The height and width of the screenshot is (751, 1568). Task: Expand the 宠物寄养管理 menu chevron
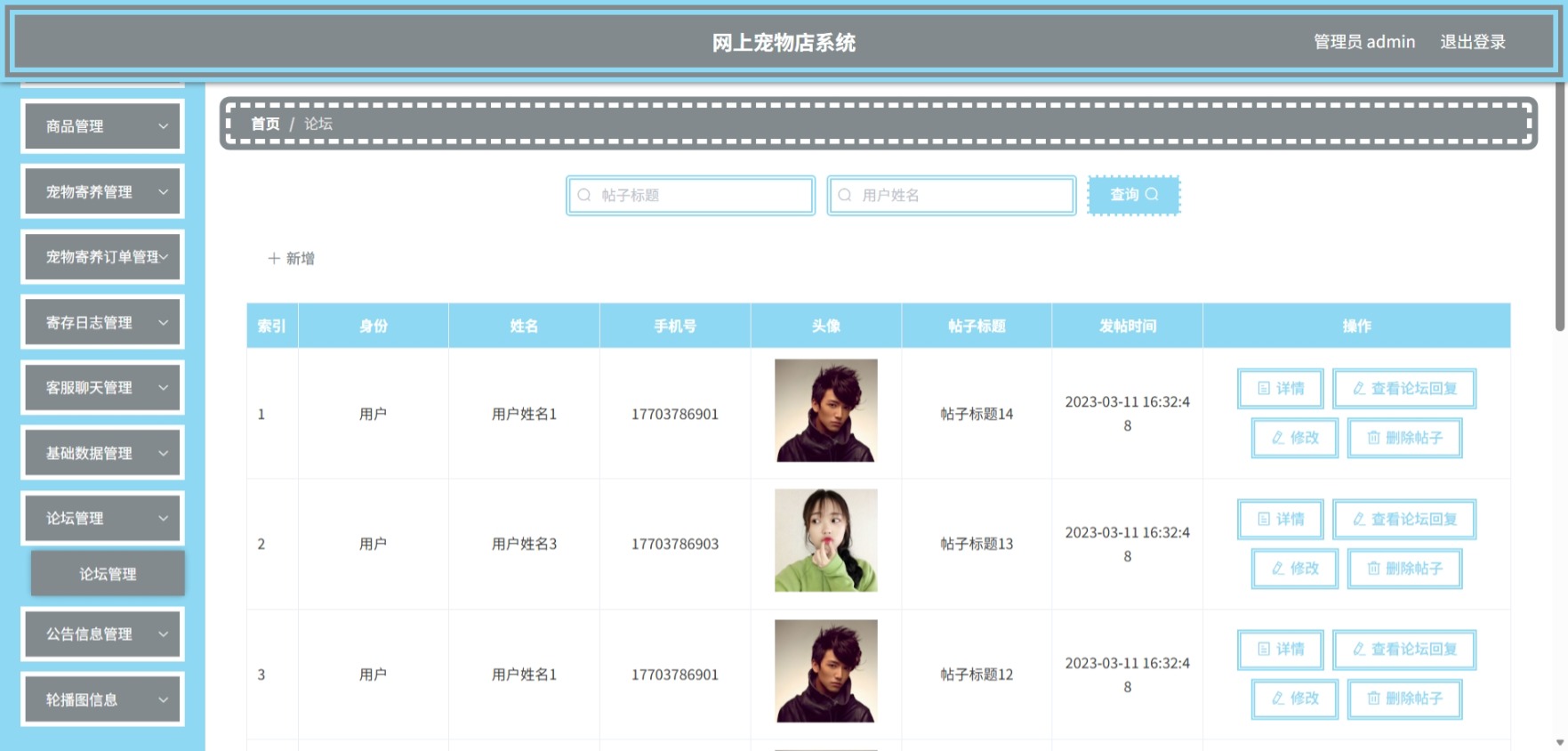[163, 191]
